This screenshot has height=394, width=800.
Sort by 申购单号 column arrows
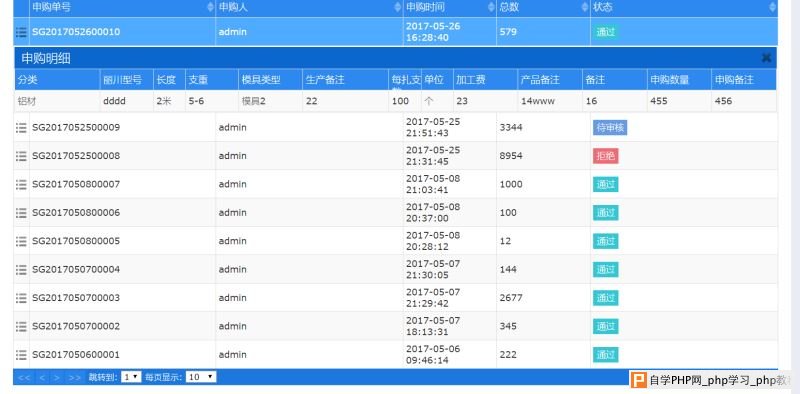[210, 7]
